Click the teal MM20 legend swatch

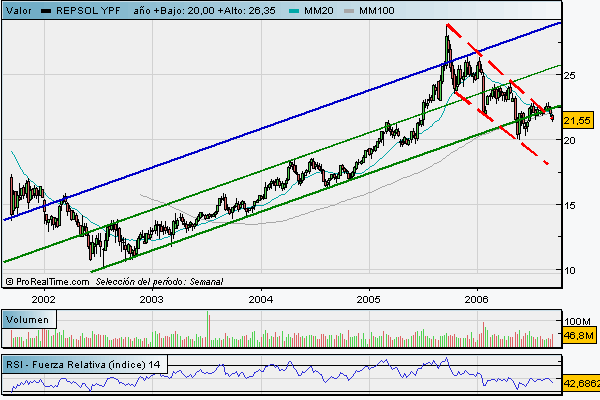click(294, 11)
